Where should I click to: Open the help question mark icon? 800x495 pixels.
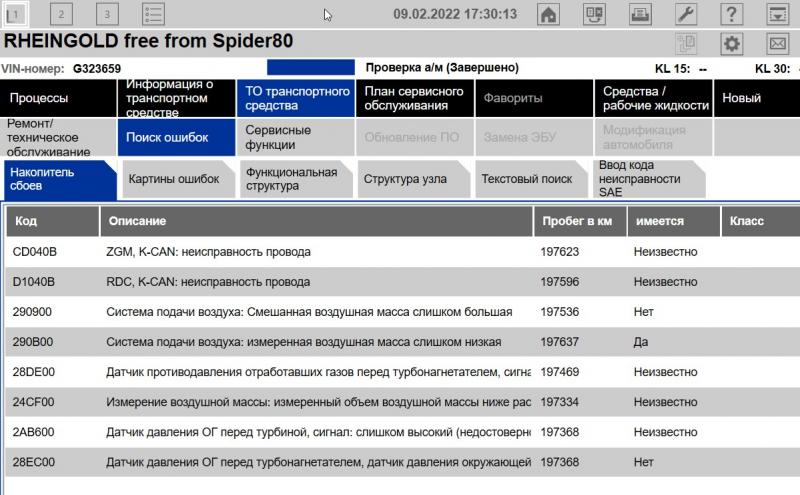[732, 14]
